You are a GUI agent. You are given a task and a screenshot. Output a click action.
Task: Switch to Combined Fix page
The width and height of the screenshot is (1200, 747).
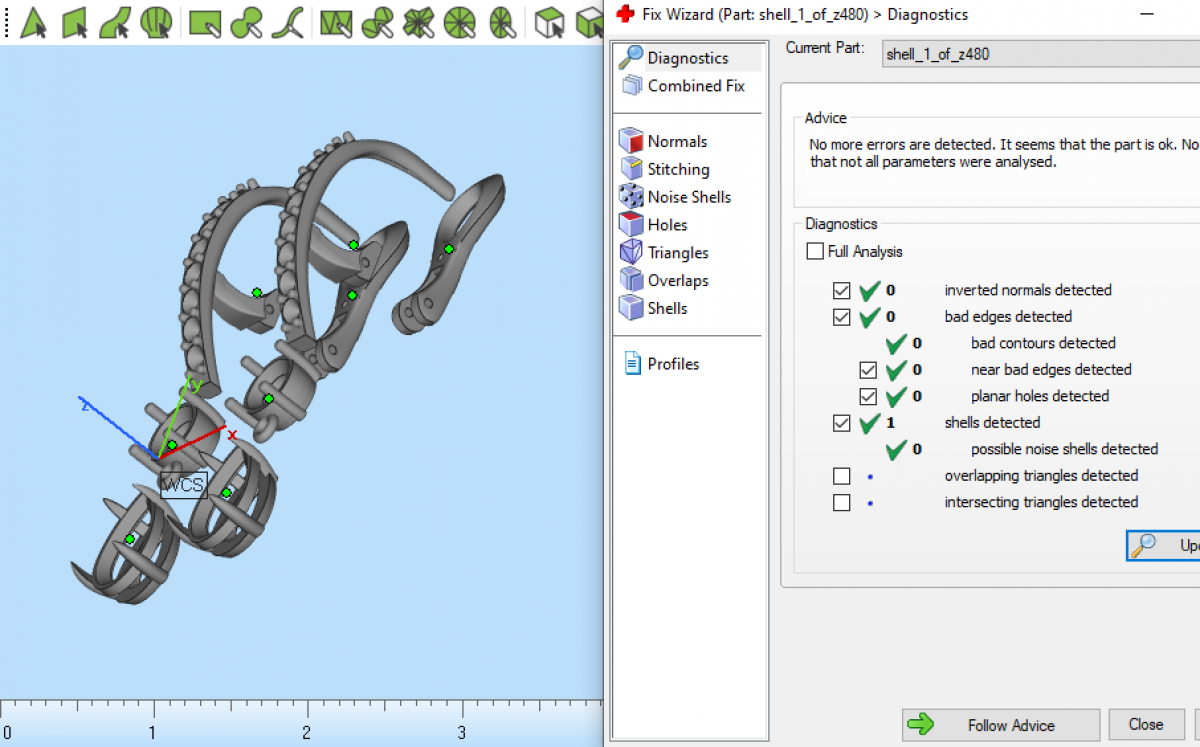pos(695,86)
